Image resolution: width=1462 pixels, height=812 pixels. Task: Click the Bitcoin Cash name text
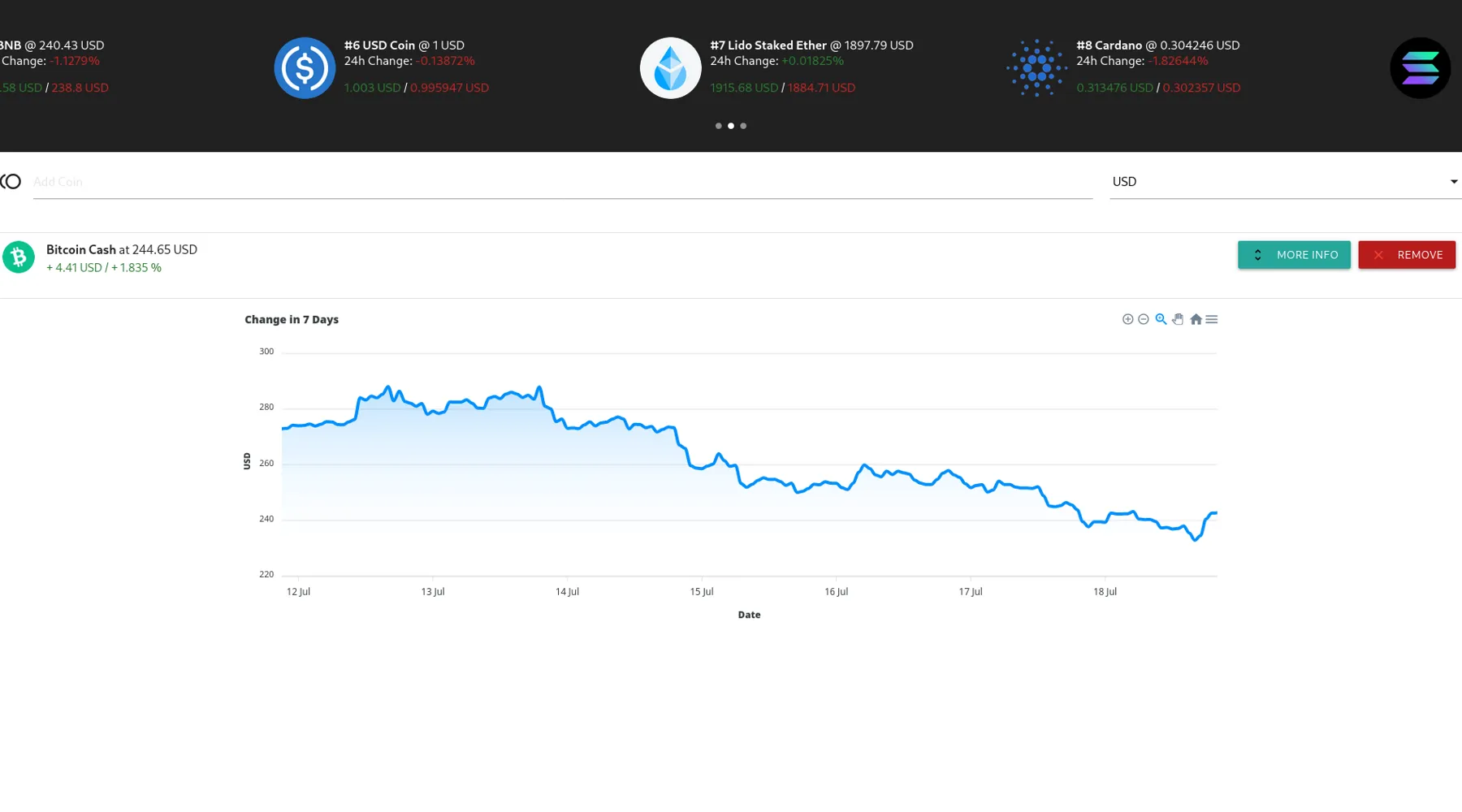(81, 250)
